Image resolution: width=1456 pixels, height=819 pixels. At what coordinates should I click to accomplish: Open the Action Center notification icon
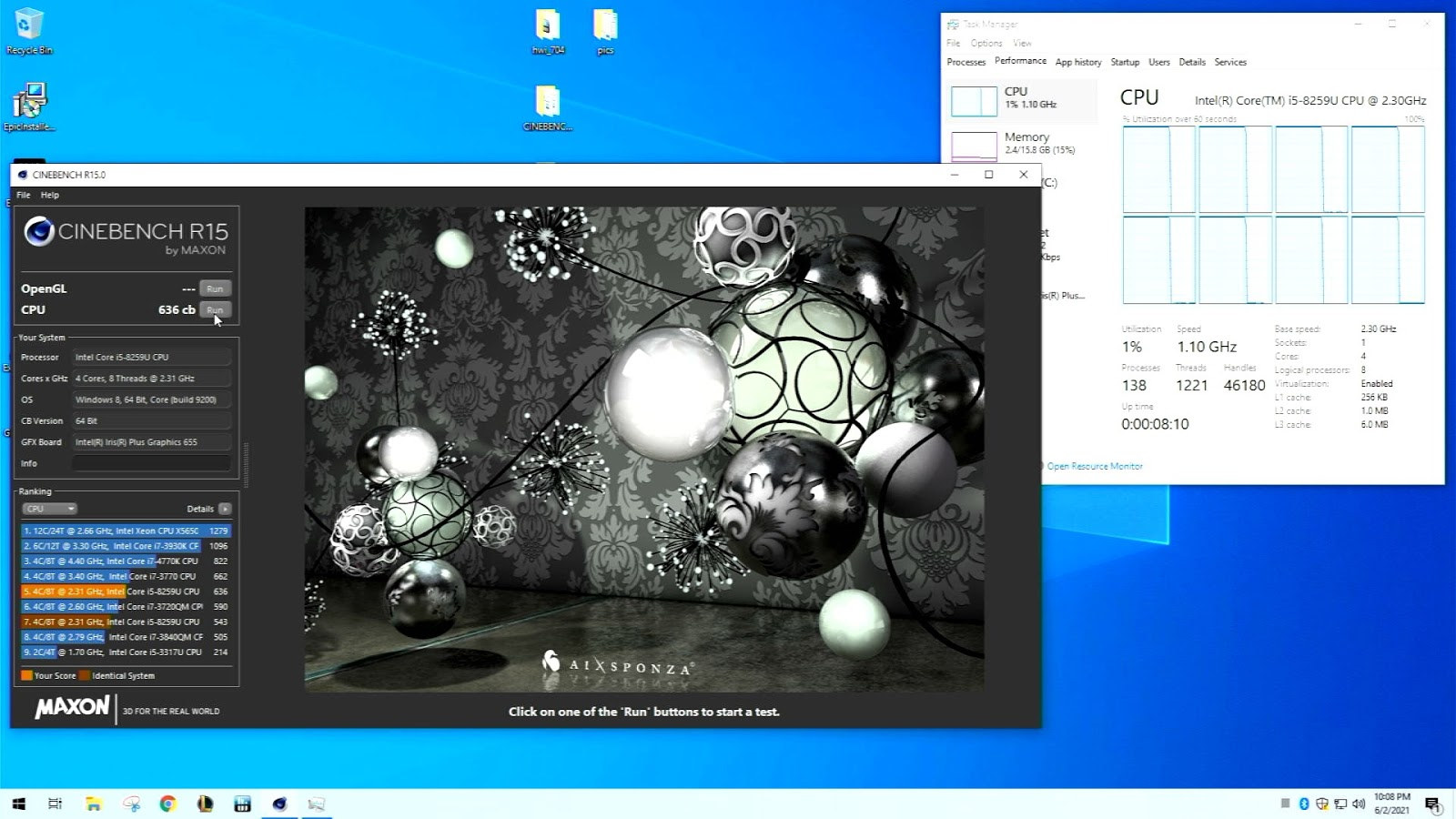(1433, 804)
